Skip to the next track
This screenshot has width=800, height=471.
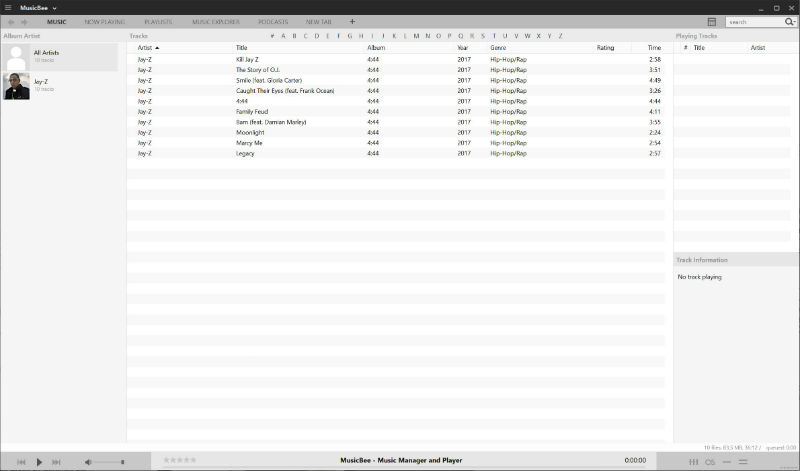point(56,462)
